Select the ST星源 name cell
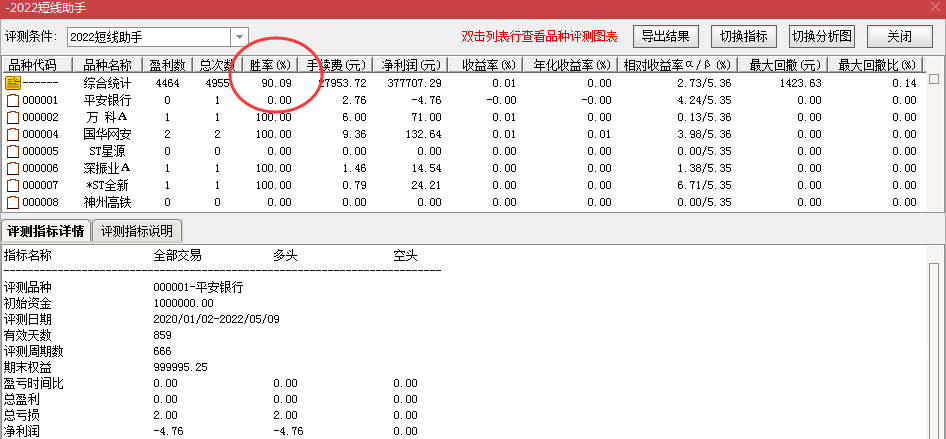946x439 pixels. click(x=107, y=151)
